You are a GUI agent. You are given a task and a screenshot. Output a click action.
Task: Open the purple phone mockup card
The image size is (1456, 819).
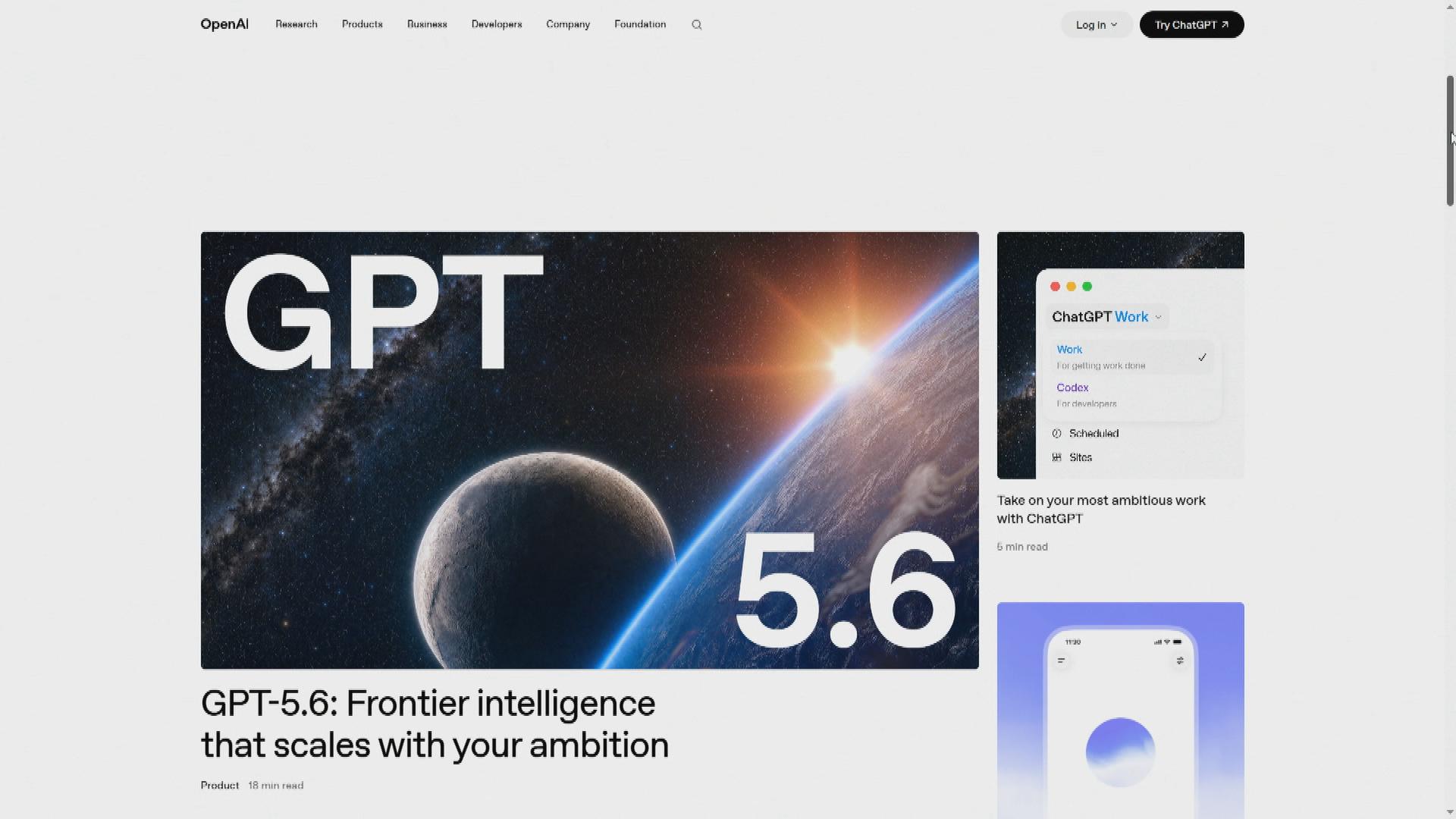tap(1121, 711)
